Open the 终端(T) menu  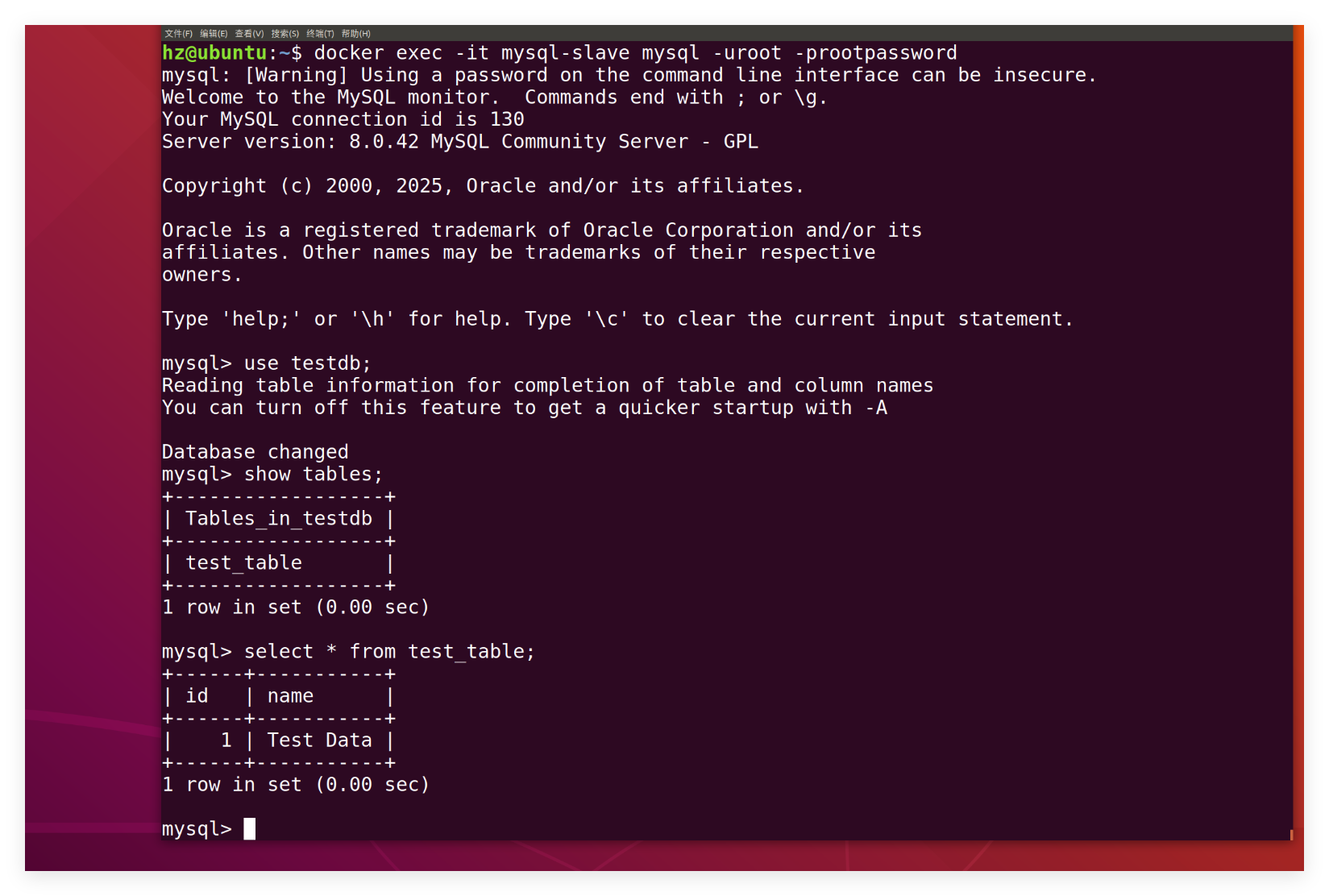[320, 34]
